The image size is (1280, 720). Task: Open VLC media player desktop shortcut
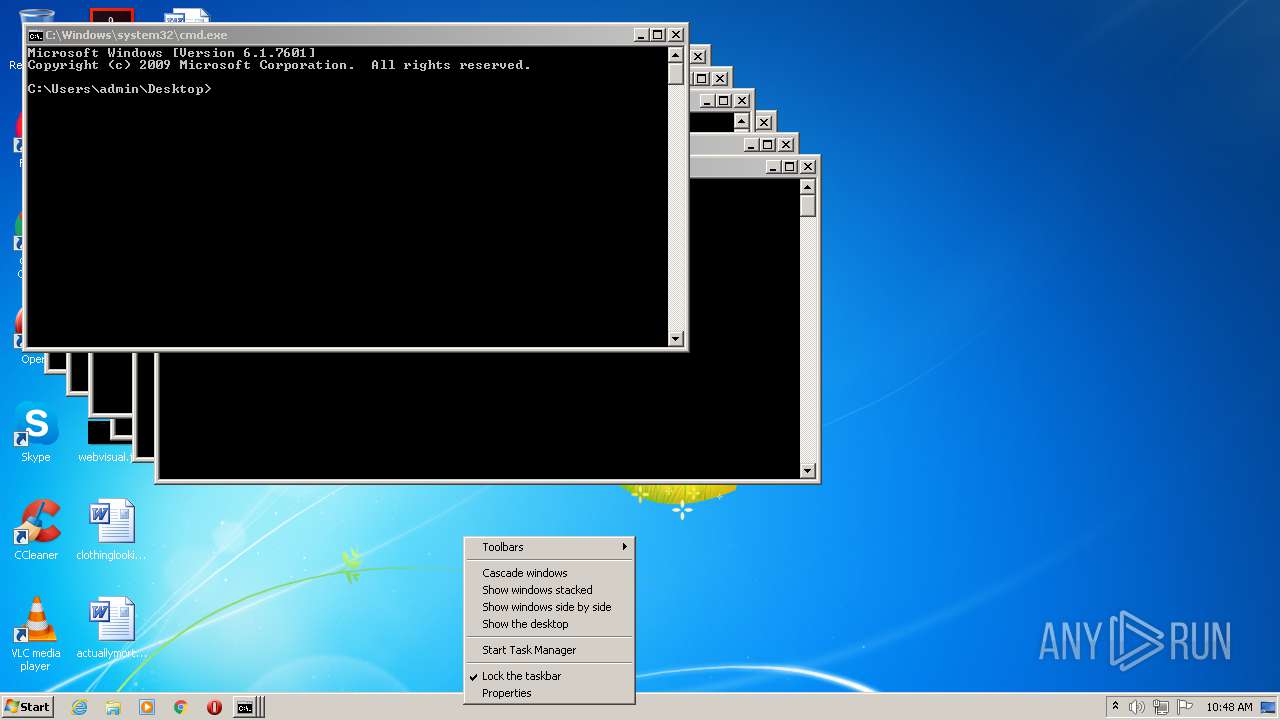click(36, 634)
